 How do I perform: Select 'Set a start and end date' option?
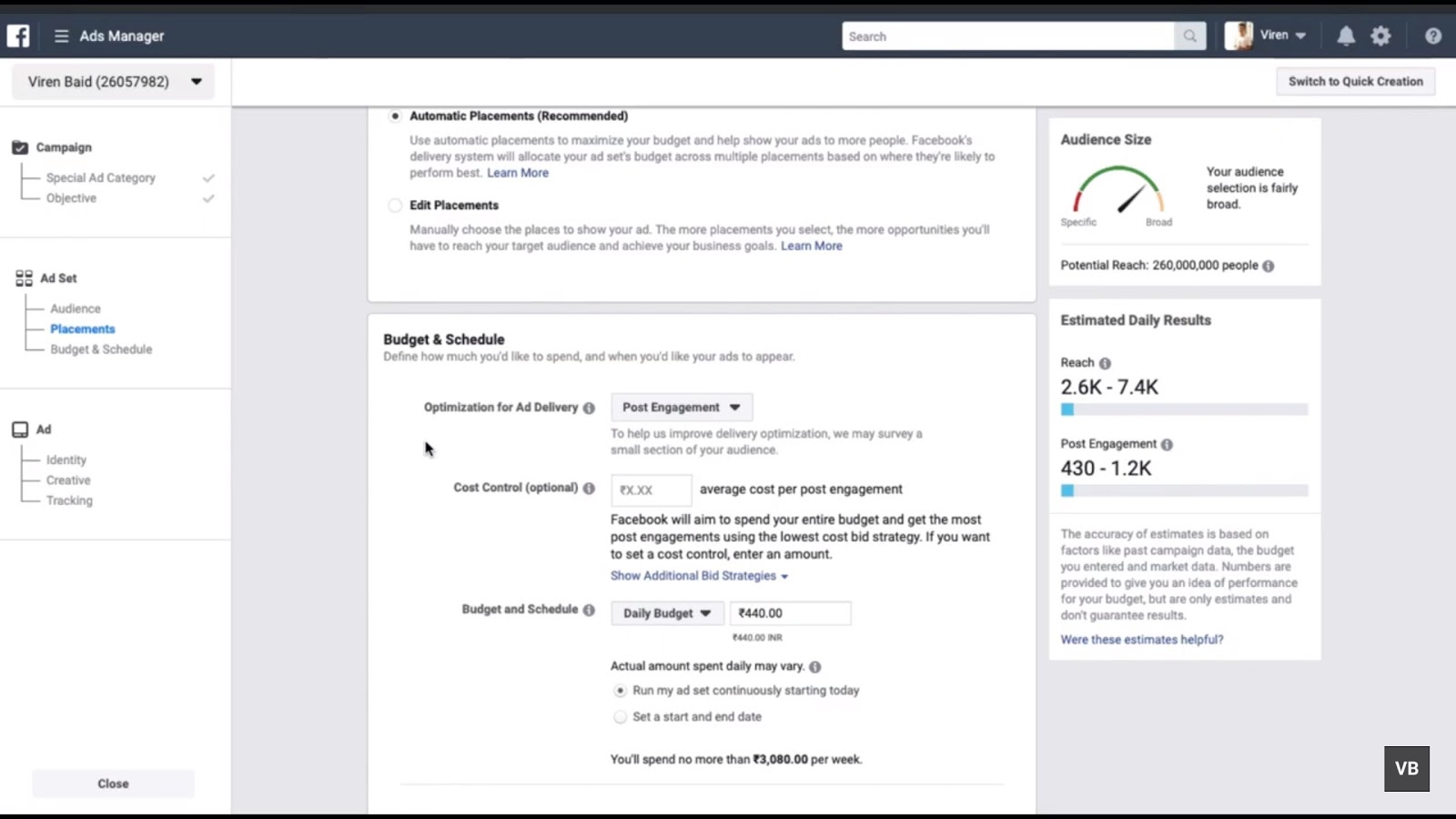[x=620, y=717]
